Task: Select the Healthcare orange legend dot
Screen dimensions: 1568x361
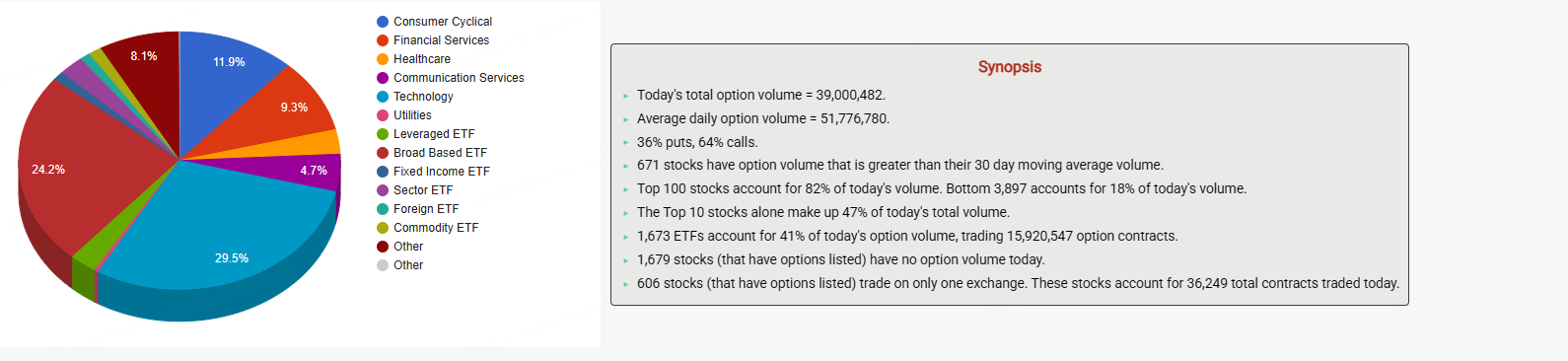Action: coord(383,59)
